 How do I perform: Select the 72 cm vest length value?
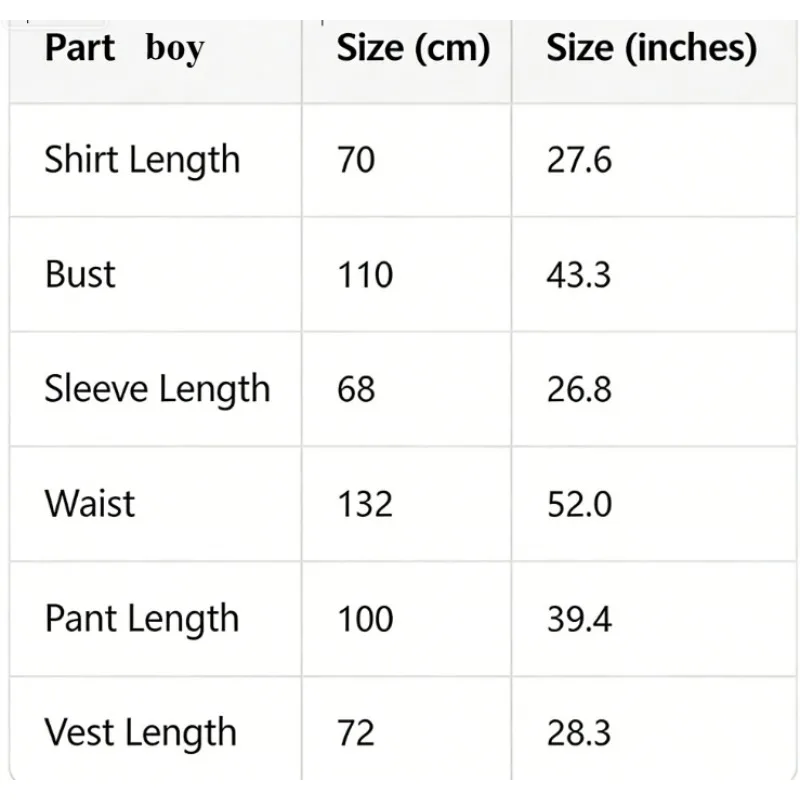[x=356, y=734]
